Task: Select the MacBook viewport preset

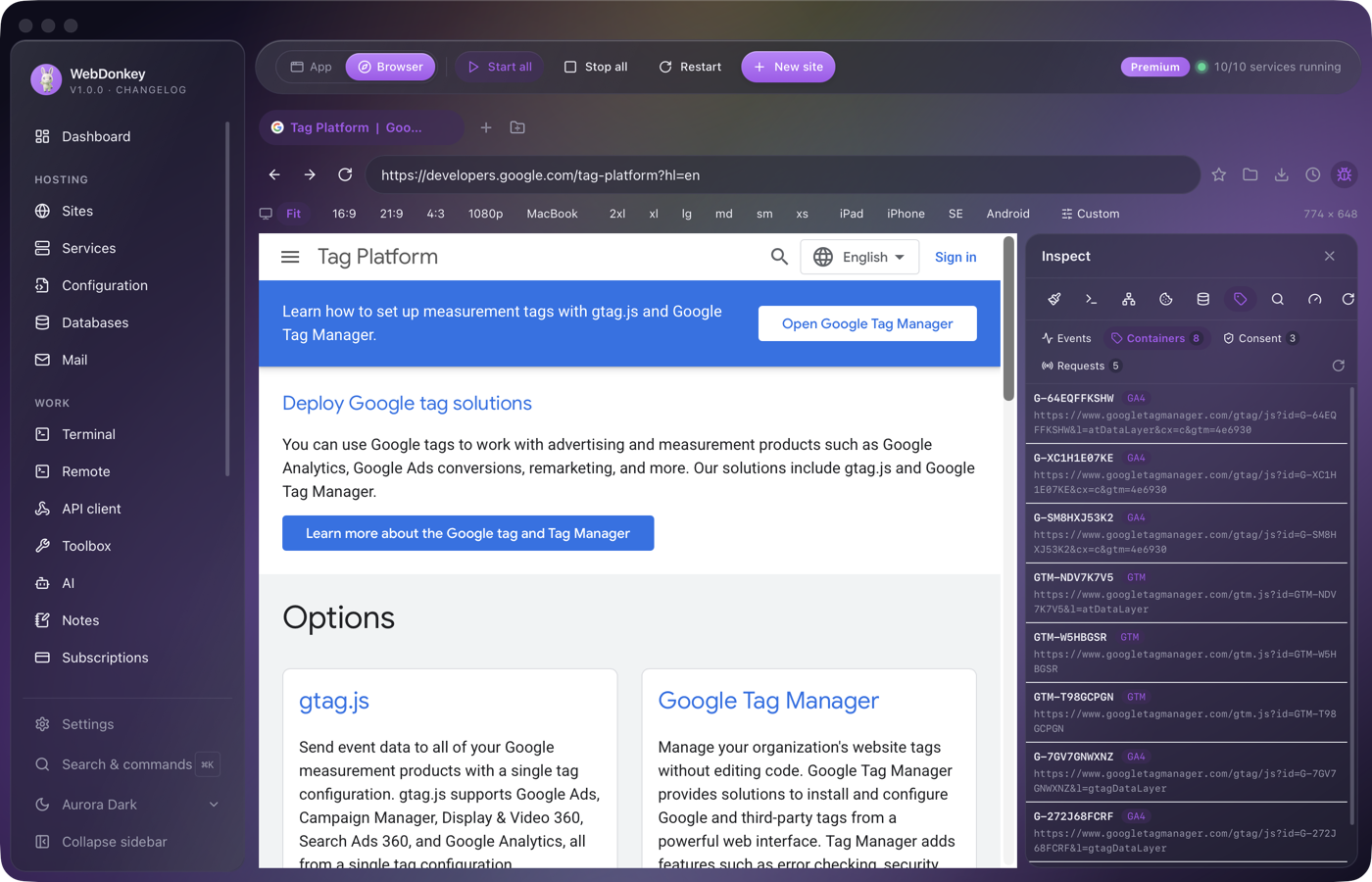Action: (x=552, y=214)
